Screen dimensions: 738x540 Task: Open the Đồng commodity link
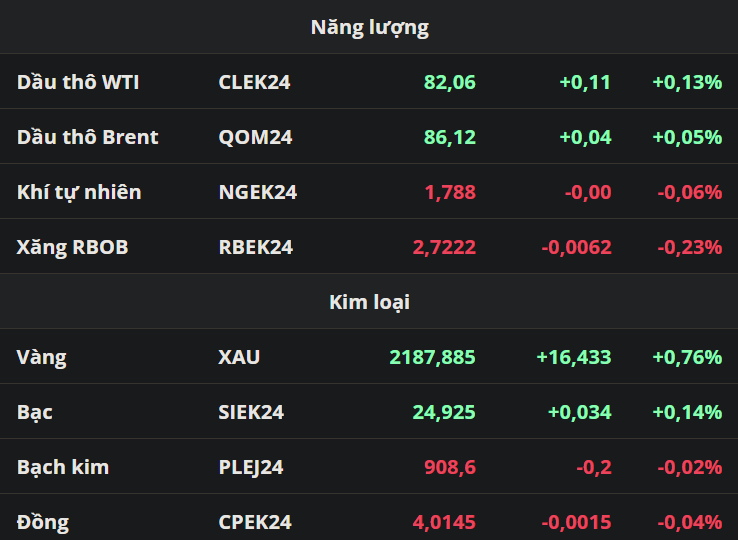pyautogui.click(x=43, y=522)
